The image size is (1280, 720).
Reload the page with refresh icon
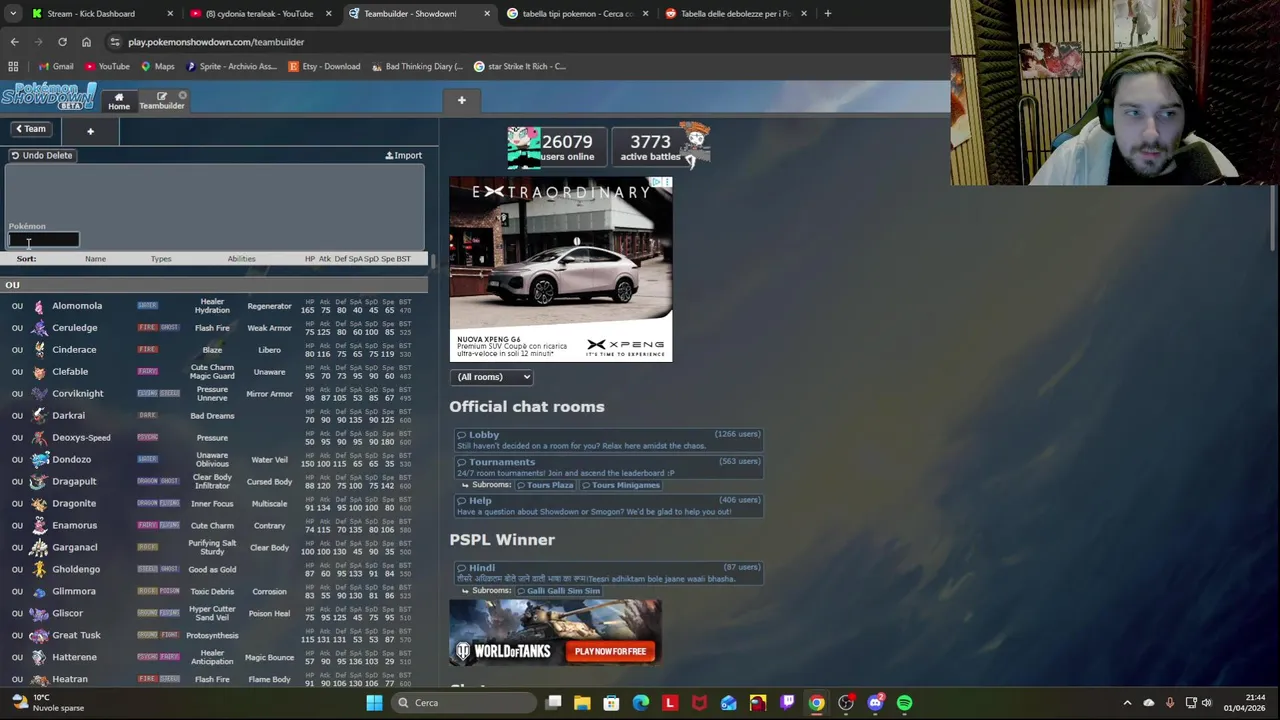62,42
